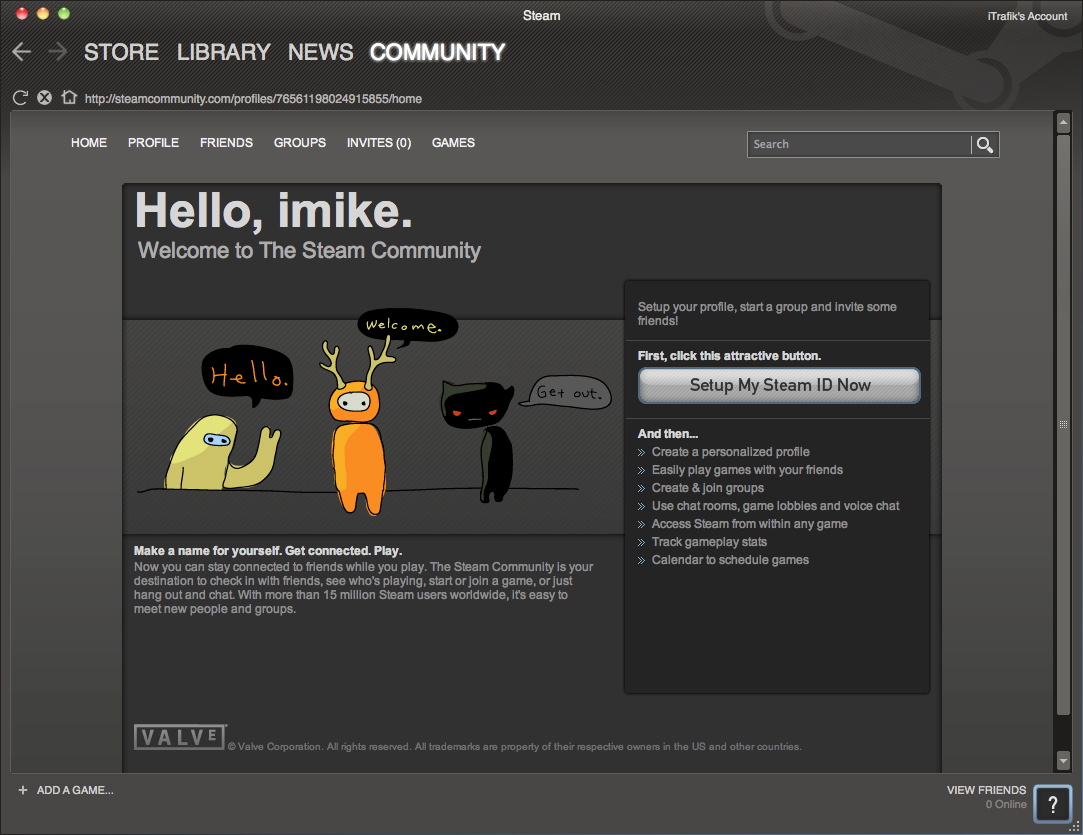Click 'Easily play games with your friends'
1083x835 pixels.
(747, 470)
